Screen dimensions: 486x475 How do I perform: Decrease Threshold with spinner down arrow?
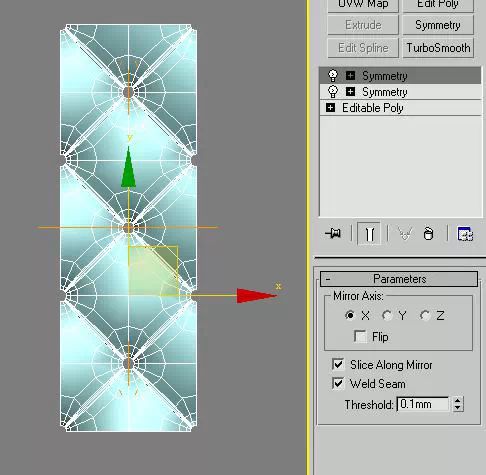[x=458, y=408]
